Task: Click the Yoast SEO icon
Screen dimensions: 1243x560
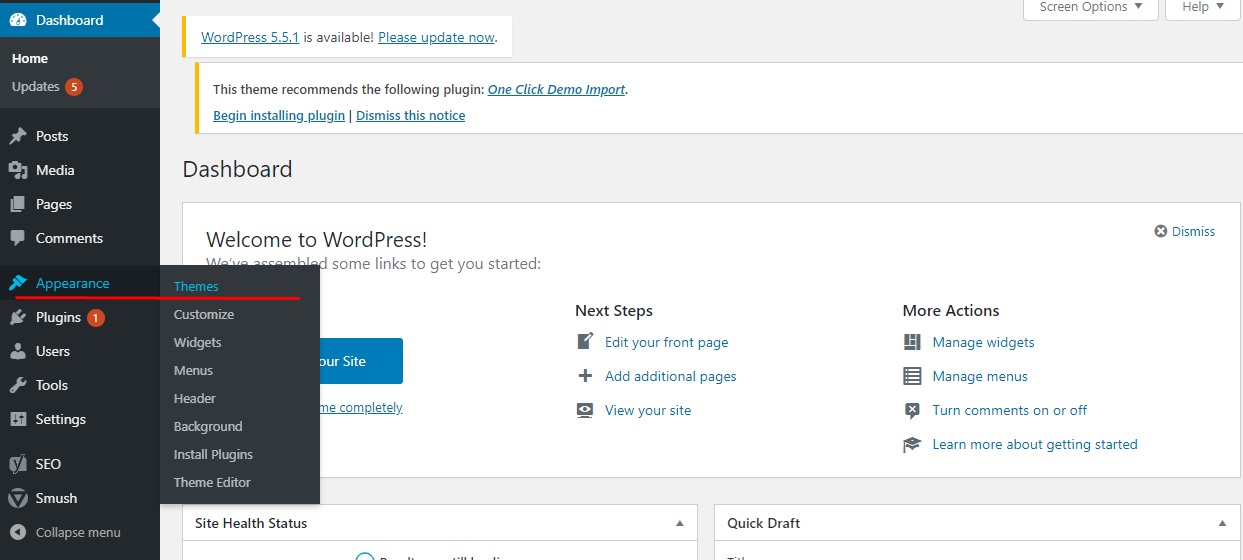Action: (x=18, y=464)
